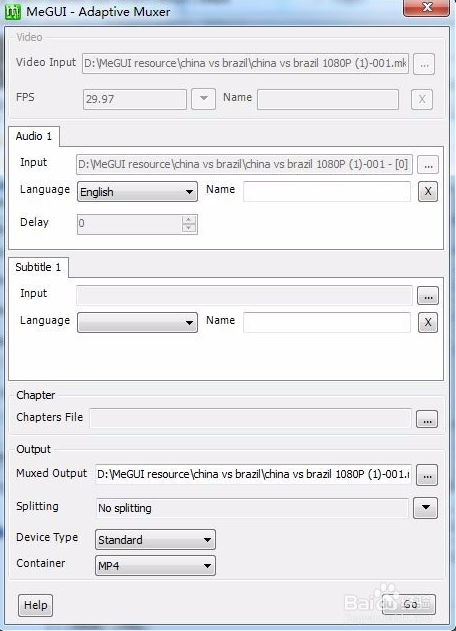Browse for the Video Input file
Screen dimensions: 456x631
tap(424, 64)
